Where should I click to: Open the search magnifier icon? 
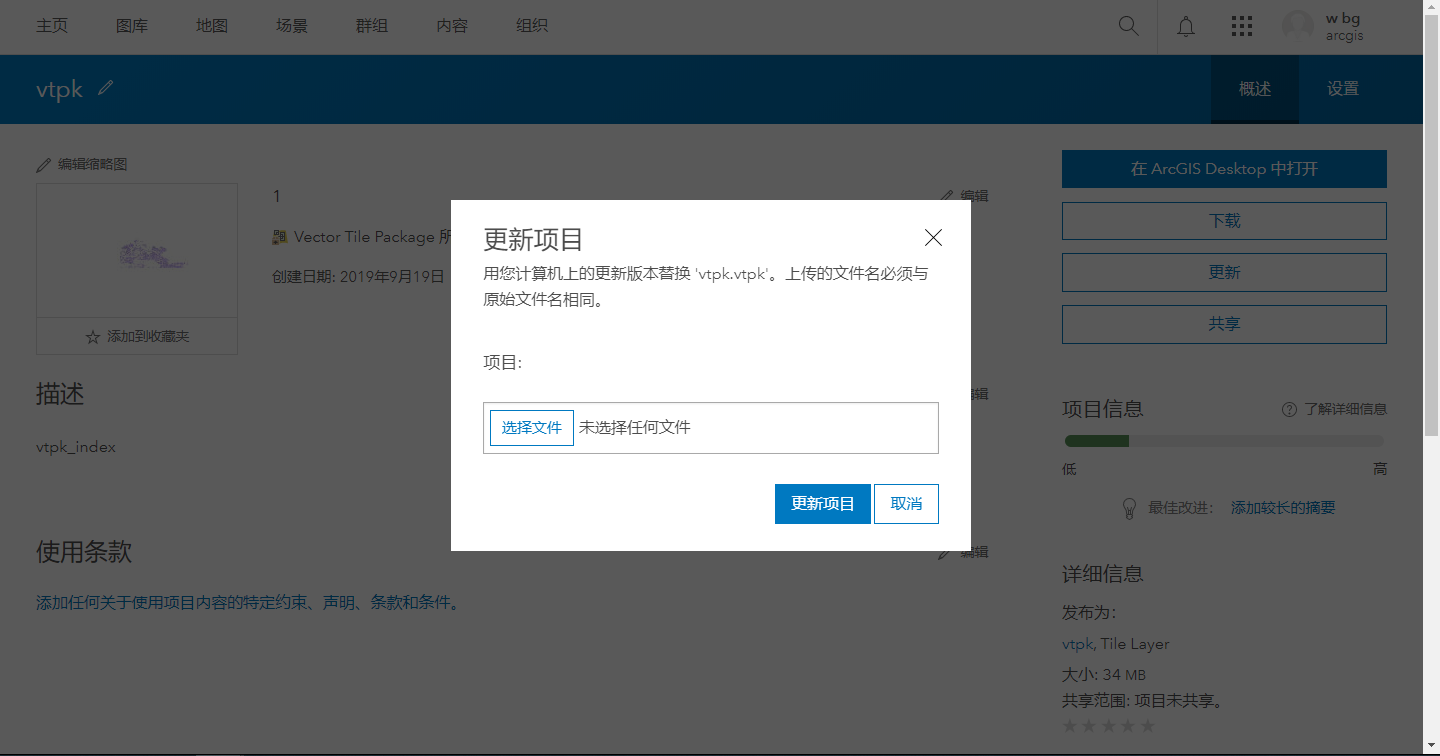1128,26
